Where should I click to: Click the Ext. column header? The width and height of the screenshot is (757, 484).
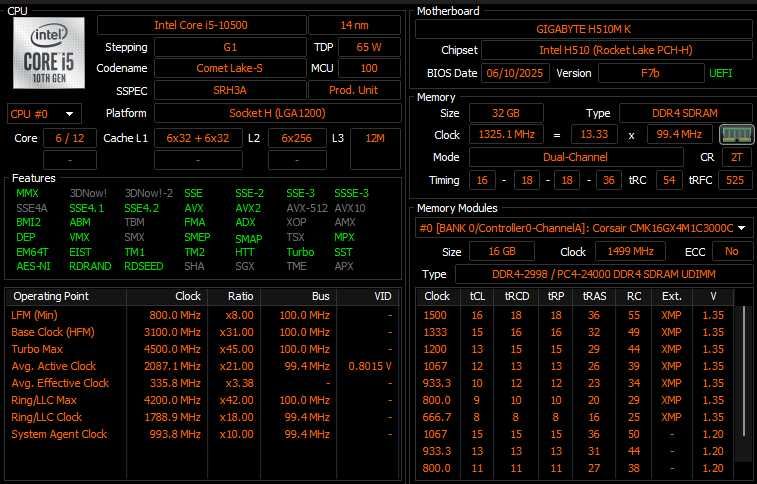point(672,296)
